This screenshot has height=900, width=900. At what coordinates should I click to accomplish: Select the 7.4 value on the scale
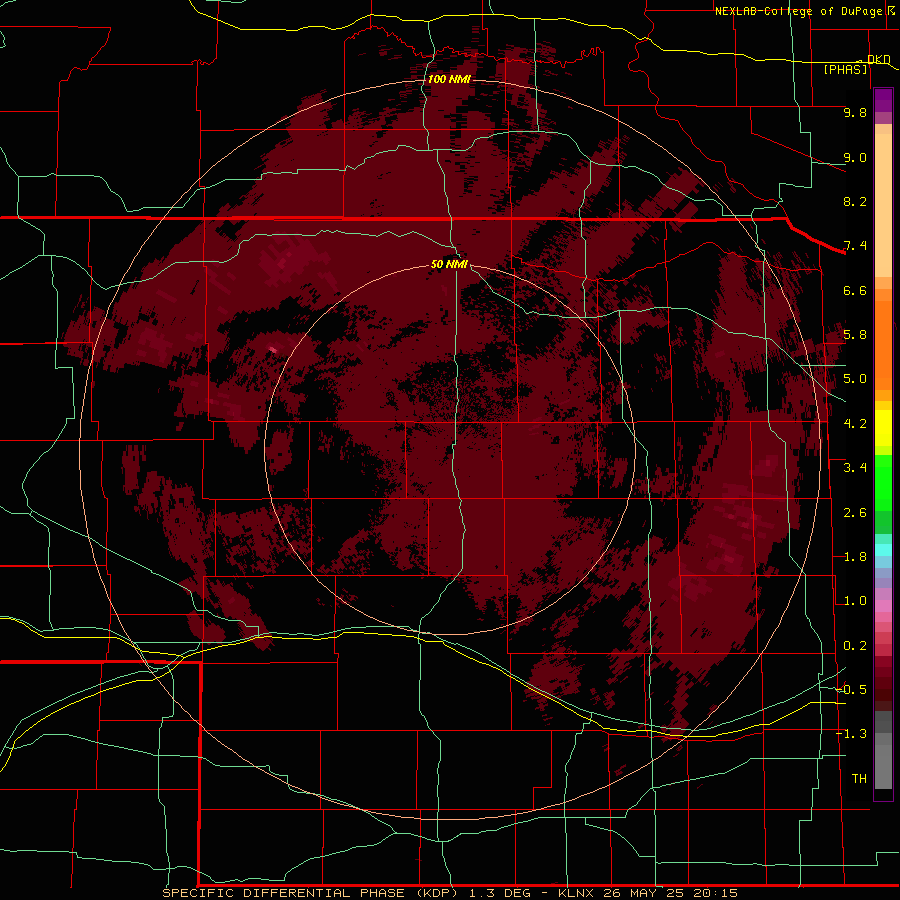[x=855, y=246]
